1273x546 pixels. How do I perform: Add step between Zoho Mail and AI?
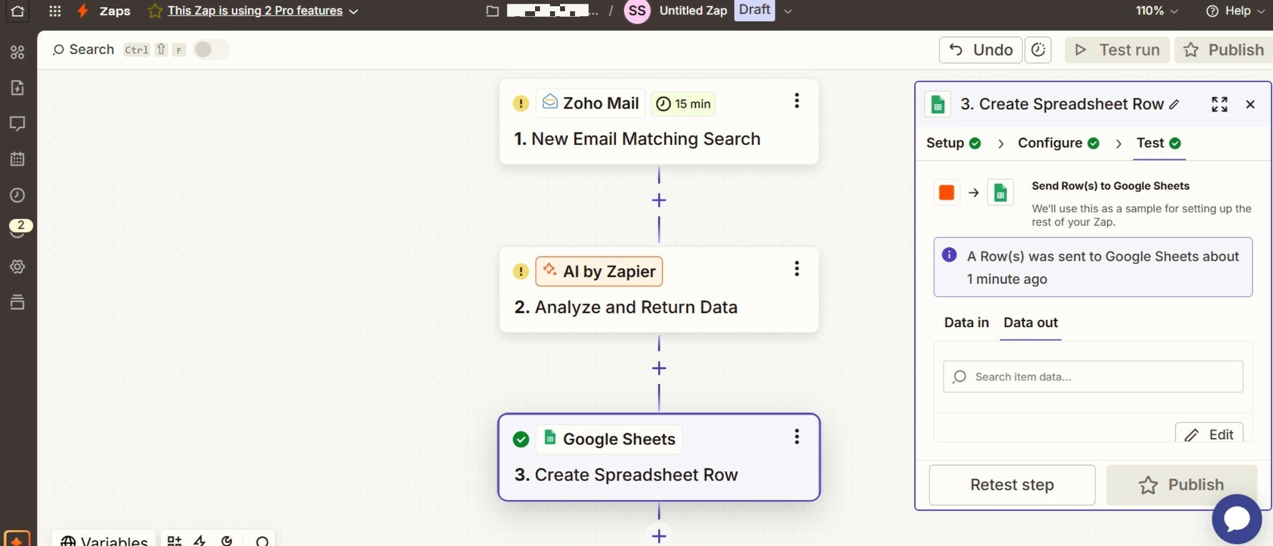tap(659, 200)
